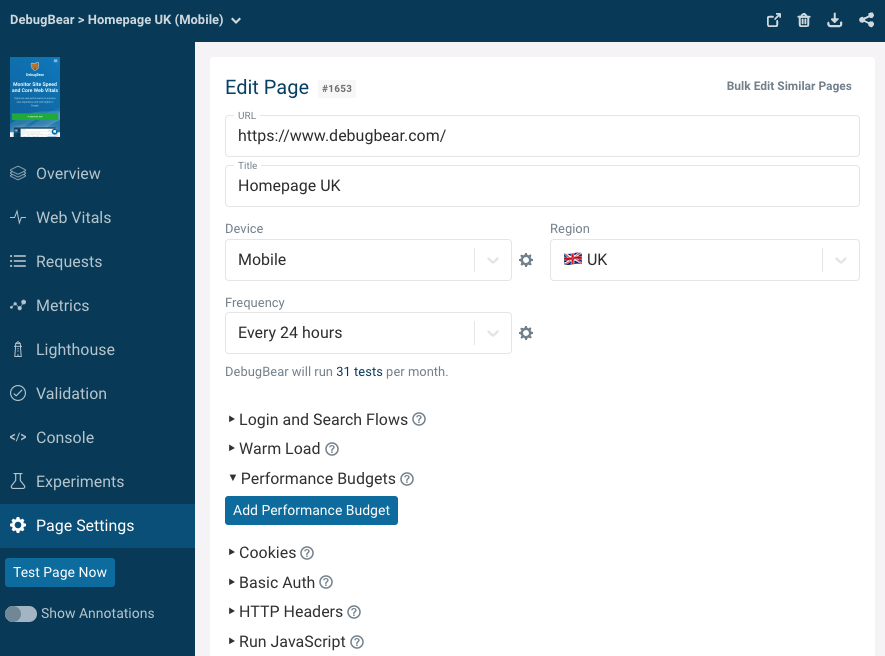Open the page selector dropdown chevron
Viewport: 885px width, 656px height.
coord(236,21)
